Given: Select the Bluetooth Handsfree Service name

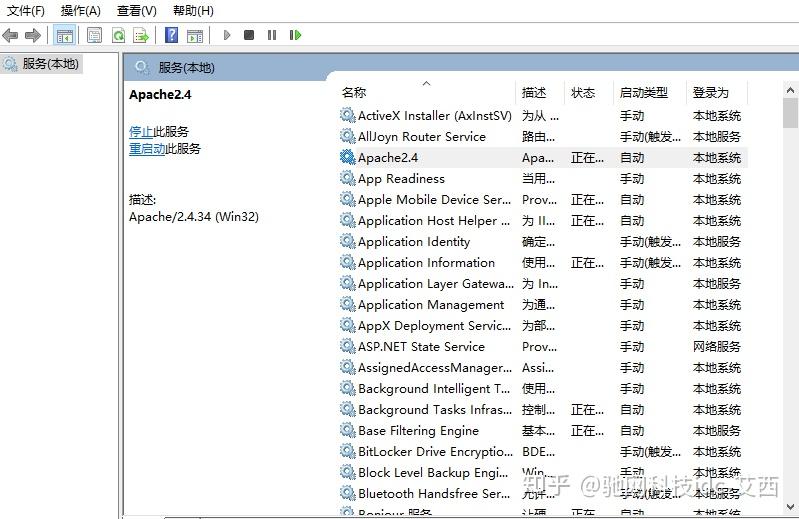Looking at the screenshot, I should (x=434, y=494).
